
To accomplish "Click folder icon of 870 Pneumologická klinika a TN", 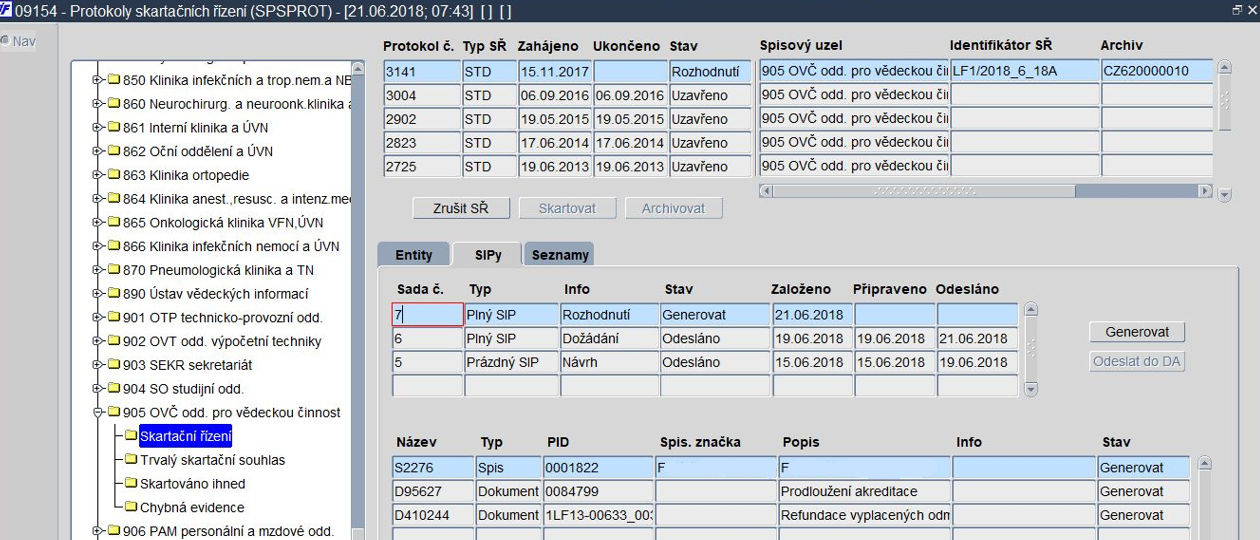I will (x=113, y=270).
